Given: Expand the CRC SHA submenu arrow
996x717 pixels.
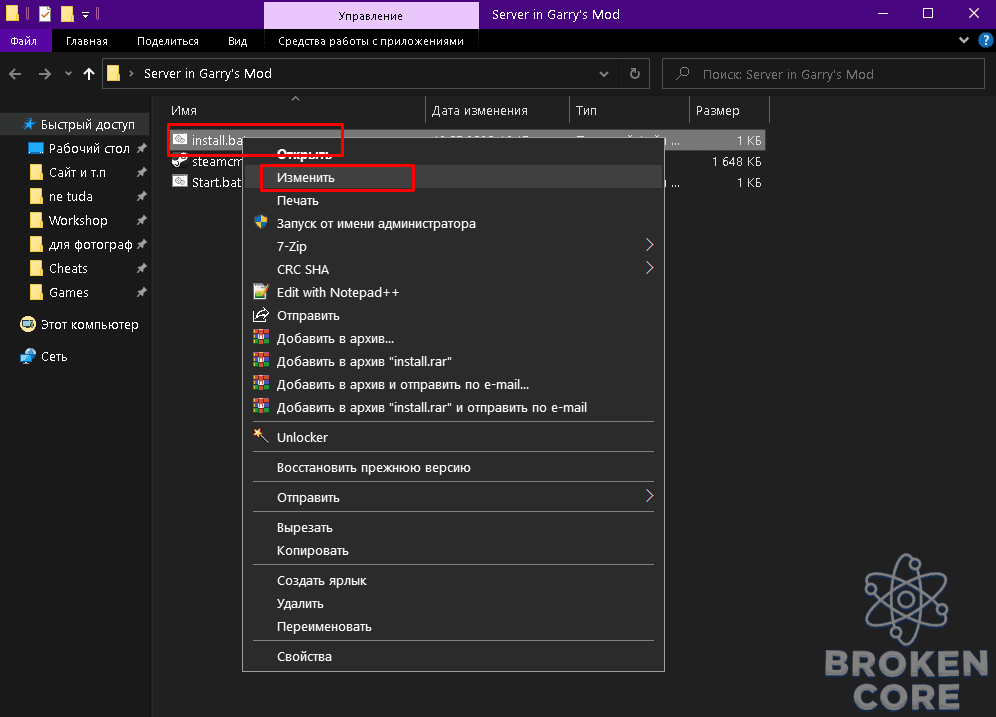Looking at the screenshot, I should [649, 267].
